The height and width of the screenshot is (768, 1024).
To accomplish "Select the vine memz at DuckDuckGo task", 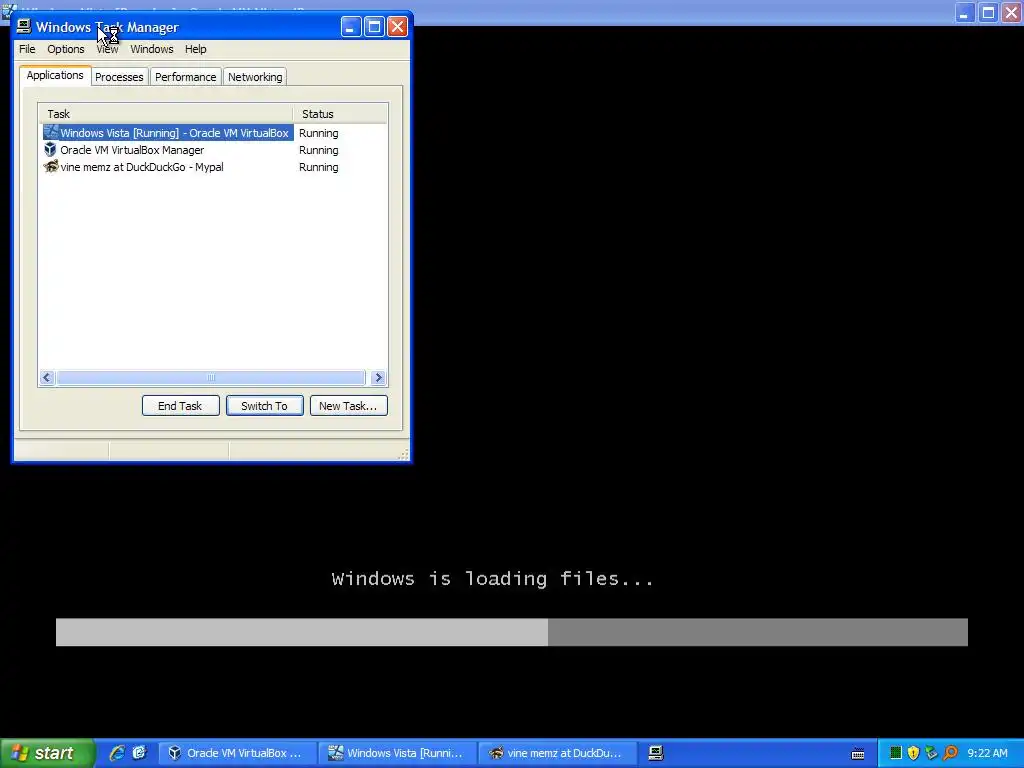I will pos(214,167).
